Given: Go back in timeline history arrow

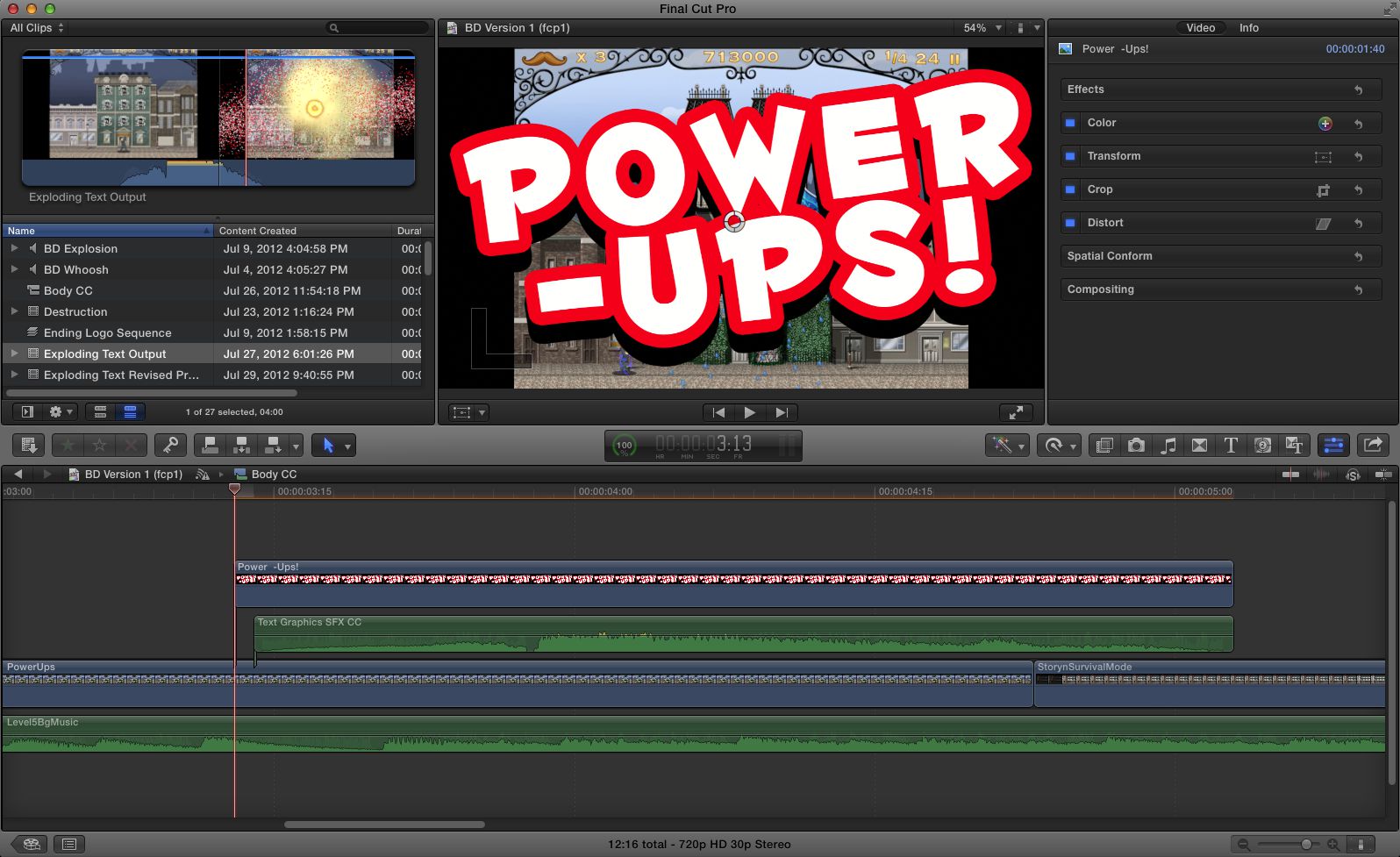Looking at the screenshot, I should click(18, 474).
